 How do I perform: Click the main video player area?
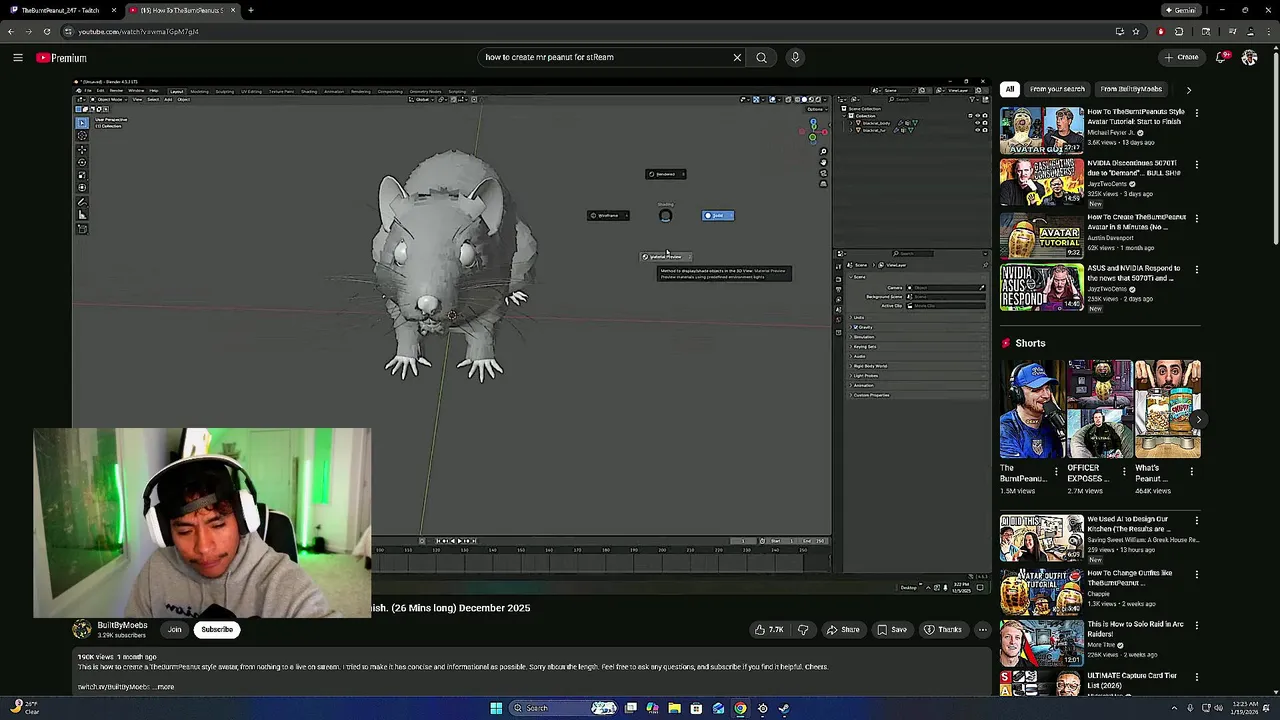[530, 335]
